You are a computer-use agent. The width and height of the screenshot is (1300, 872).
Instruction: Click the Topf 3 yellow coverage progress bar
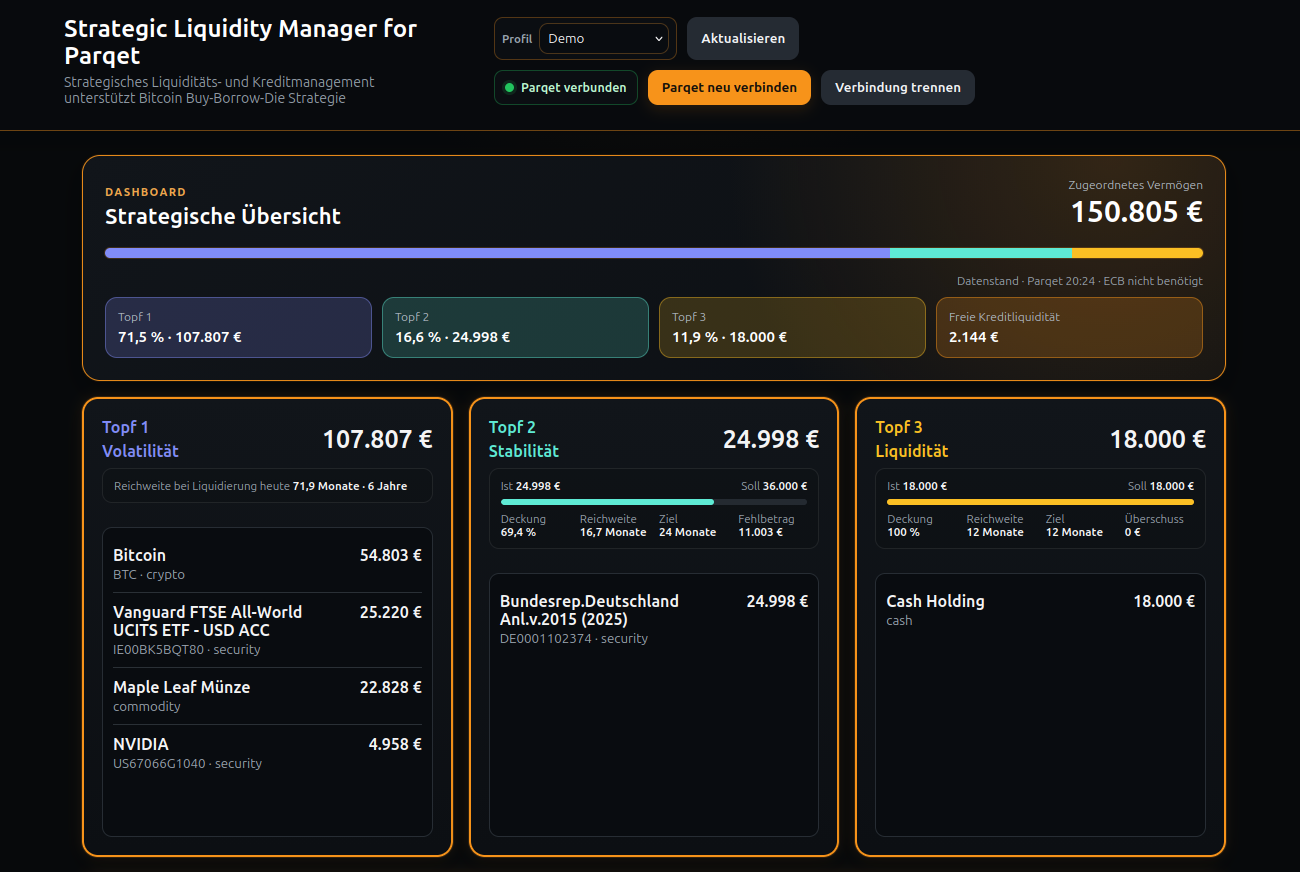[1040, 501]
